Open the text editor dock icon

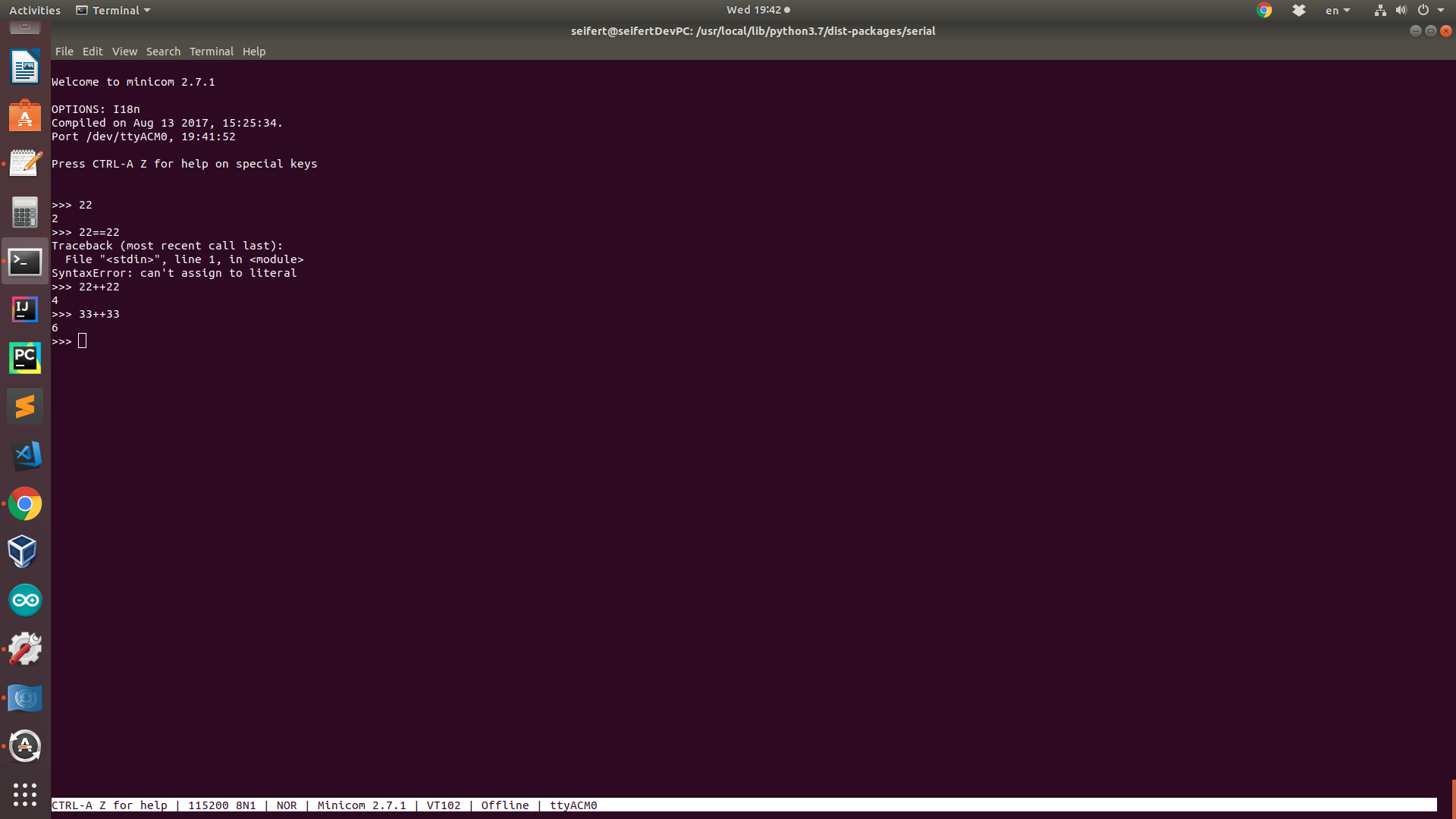tap(25, 164)
